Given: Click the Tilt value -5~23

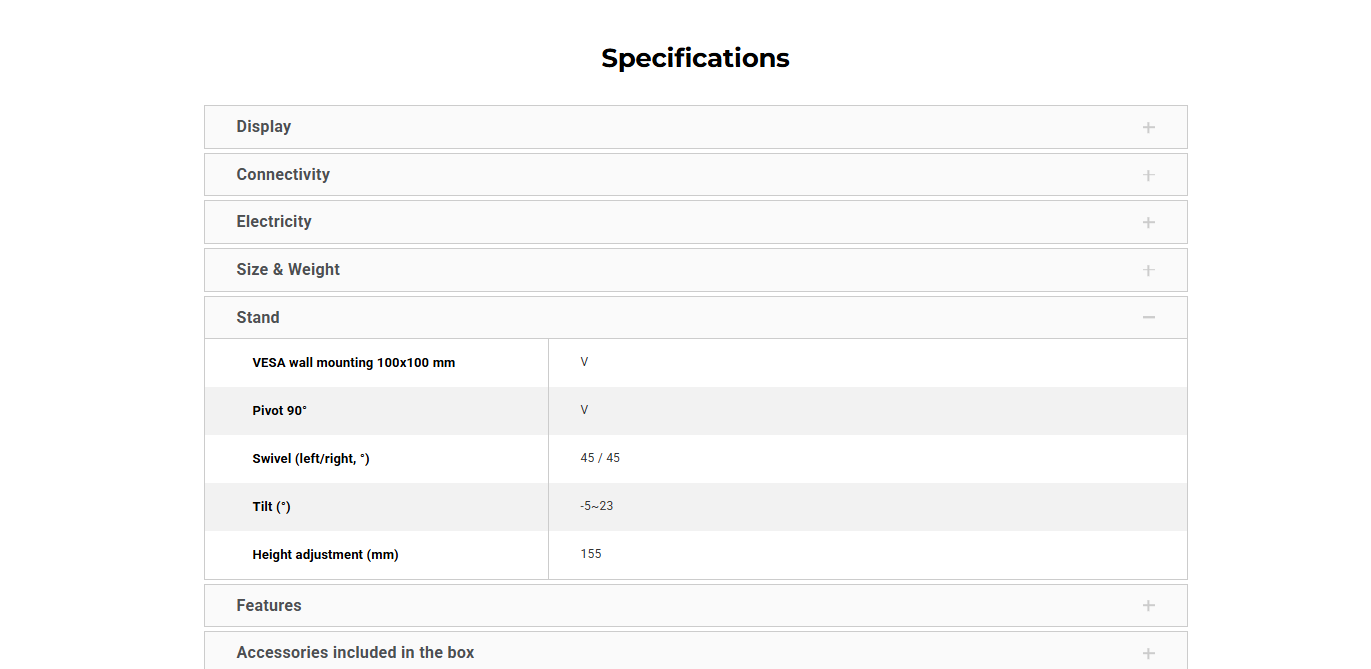Looking at the screenshot, I should (596, 506).
